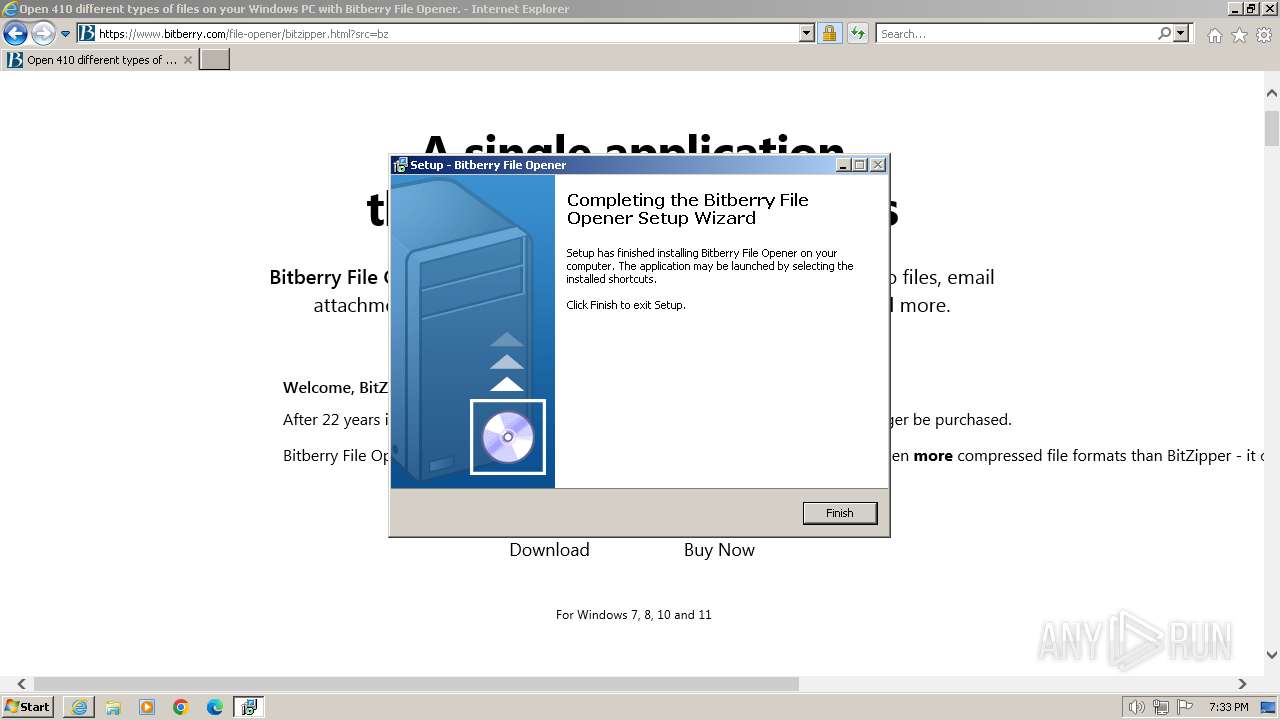Viewport: 1280px width, 720px height.
Task: Open the recent pages dropdown arrow
Action: (x=65, y=34)
